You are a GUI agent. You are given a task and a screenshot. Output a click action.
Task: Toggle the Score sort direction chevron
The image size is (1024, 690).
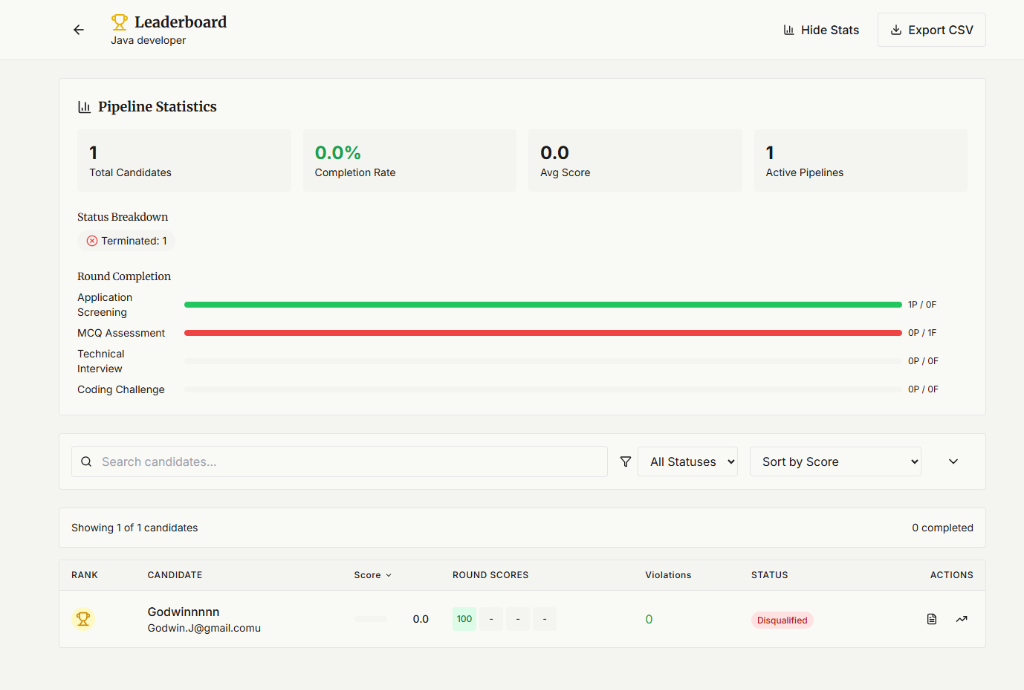point(389,575)
